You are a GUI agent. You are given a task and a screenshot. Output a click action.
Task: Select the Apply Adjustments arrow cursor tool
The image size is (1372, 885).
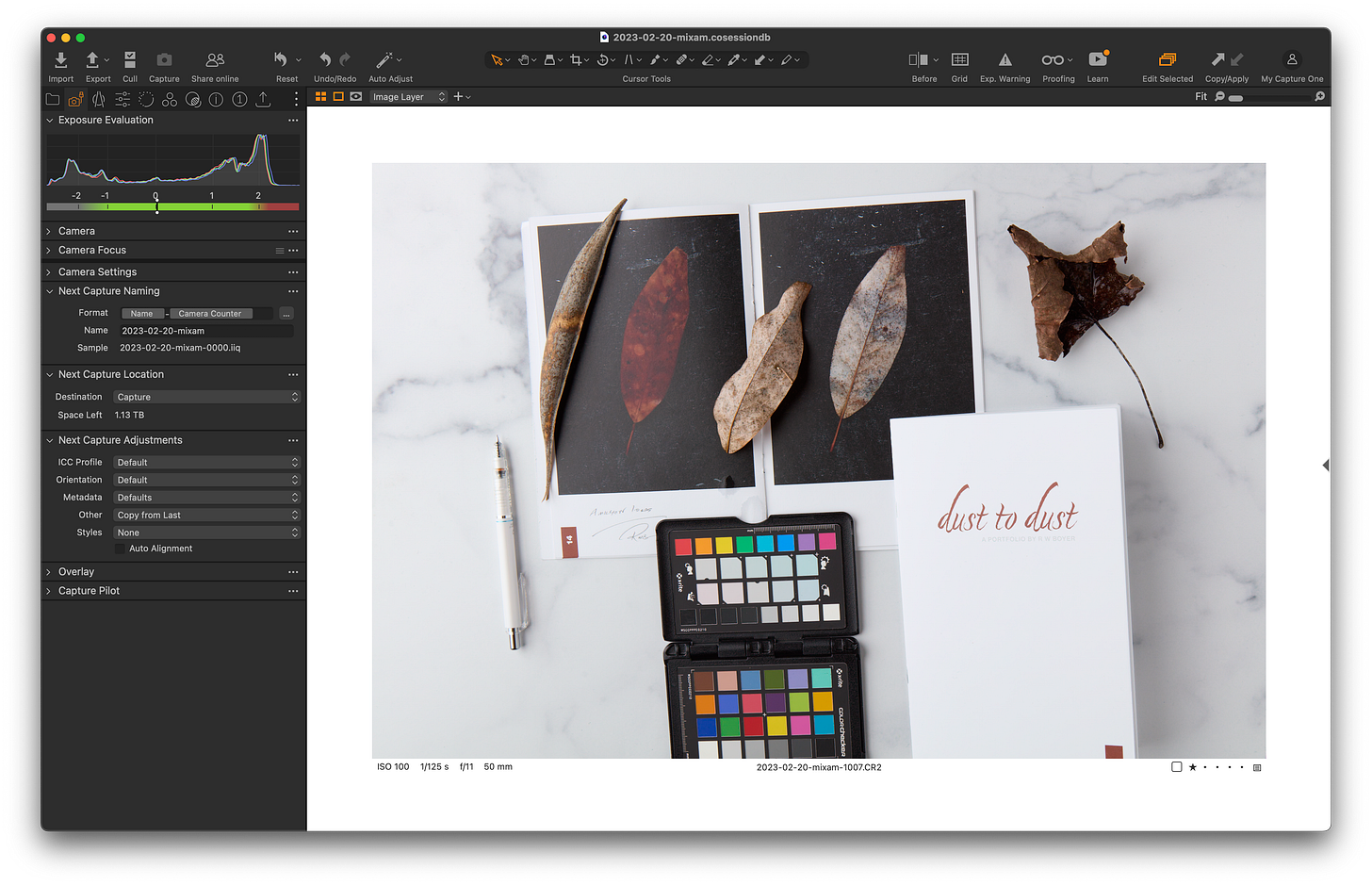(x=759, y=59)
